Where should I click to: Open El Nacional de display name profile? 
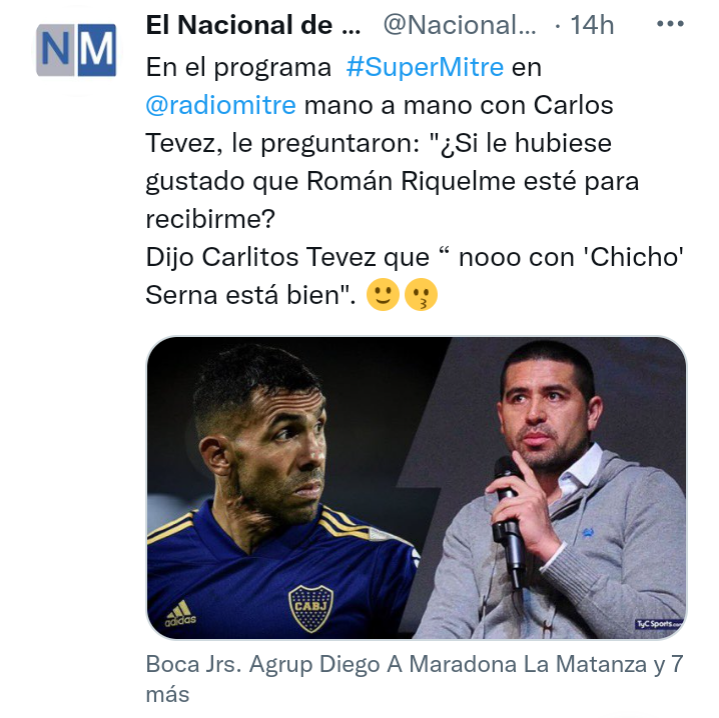[253, 25]
